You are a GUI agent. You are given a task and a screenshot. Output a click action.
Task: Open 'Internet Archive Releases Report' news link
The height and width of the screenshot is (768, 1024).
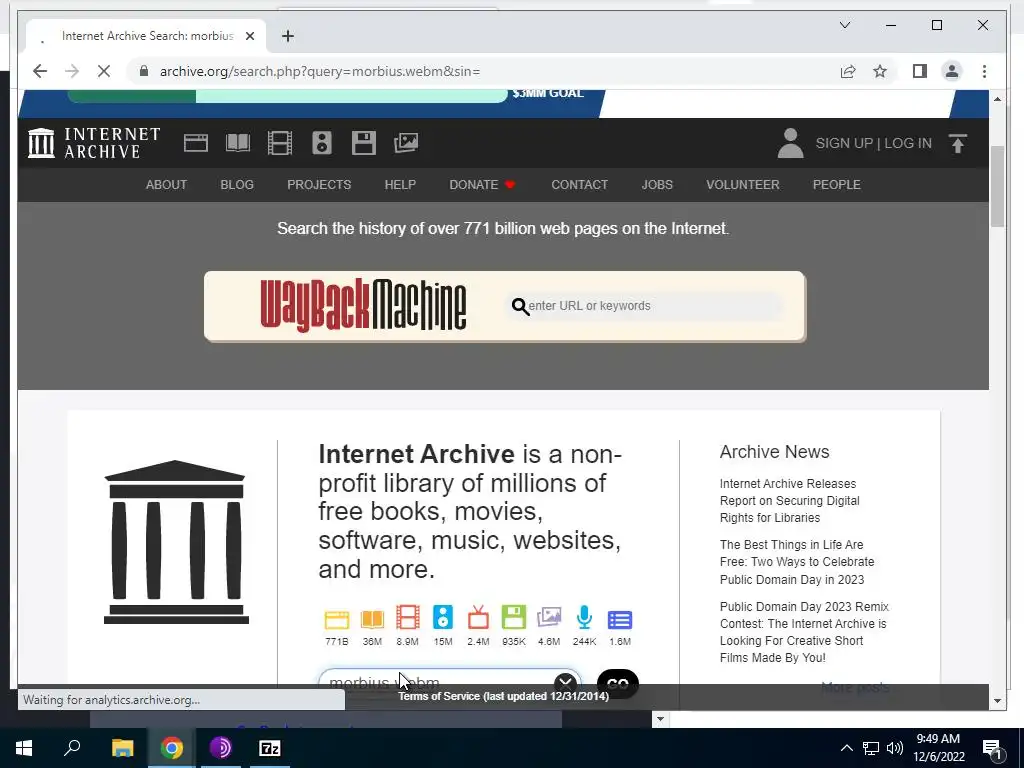point(790,500)
